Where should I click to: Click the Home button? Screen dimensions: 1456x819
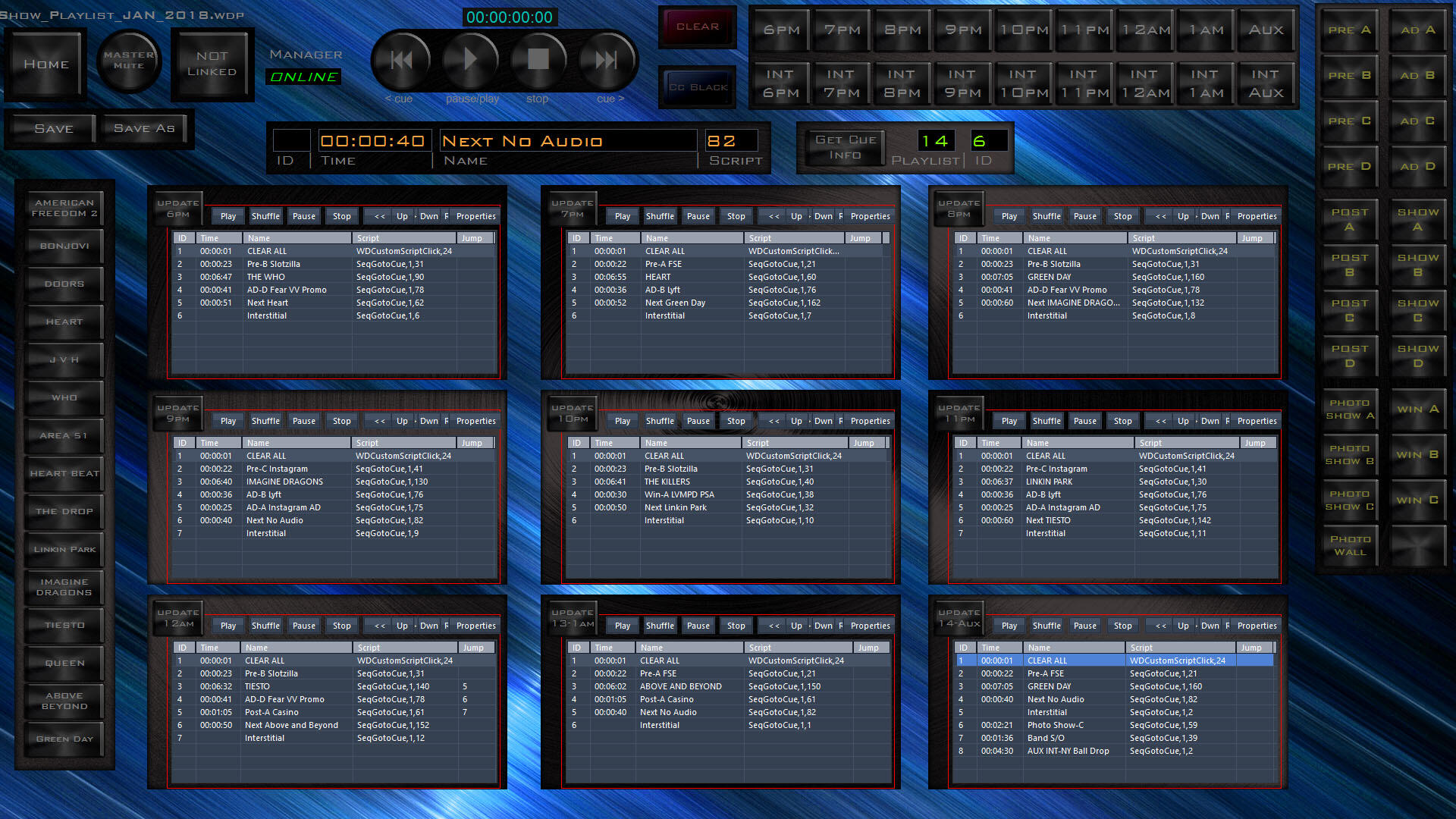point(46,64)
